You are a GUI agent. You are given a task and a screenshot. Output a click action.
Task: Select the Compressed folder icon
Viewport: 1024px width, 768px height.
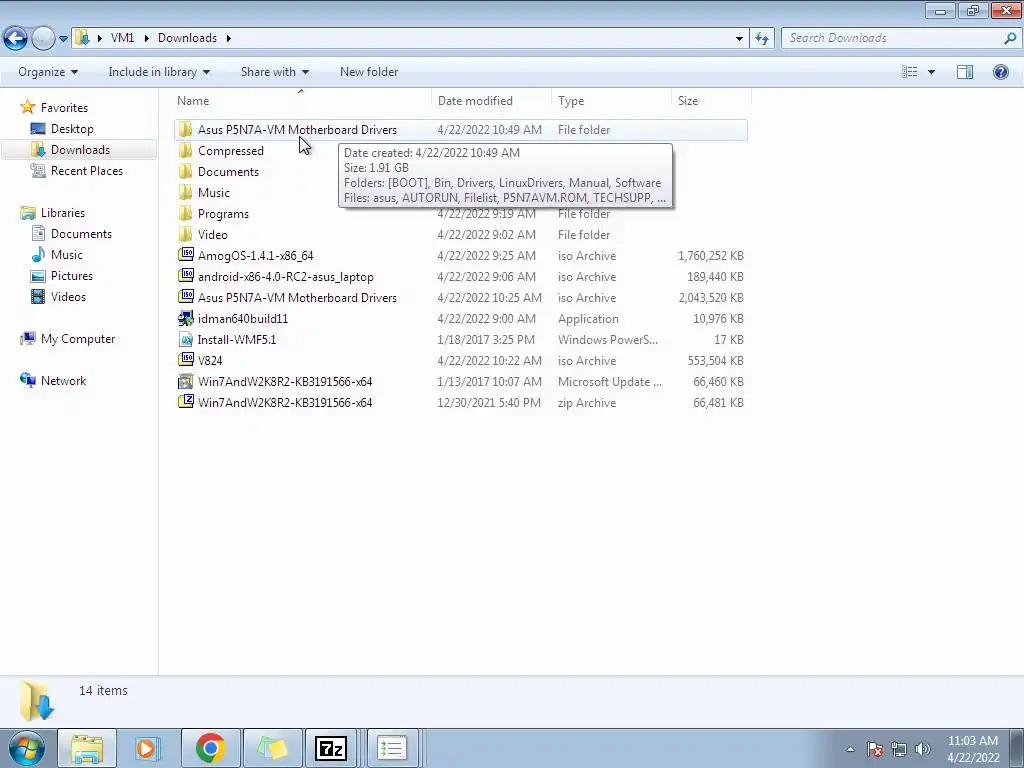pos(185,151)
